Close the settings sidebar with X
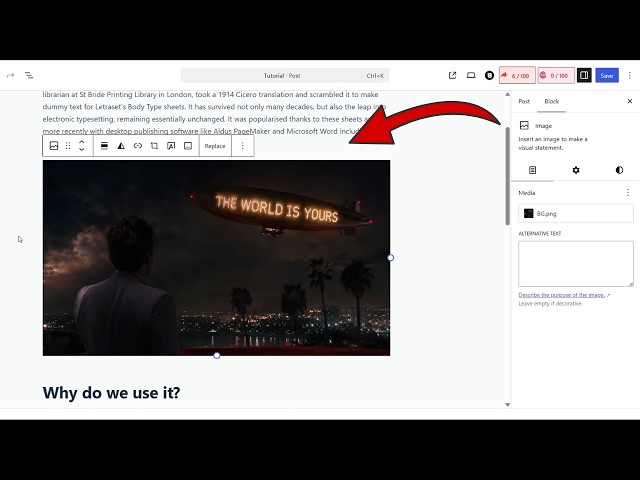The height and width of the screenshot is (480, 640). 630,101
